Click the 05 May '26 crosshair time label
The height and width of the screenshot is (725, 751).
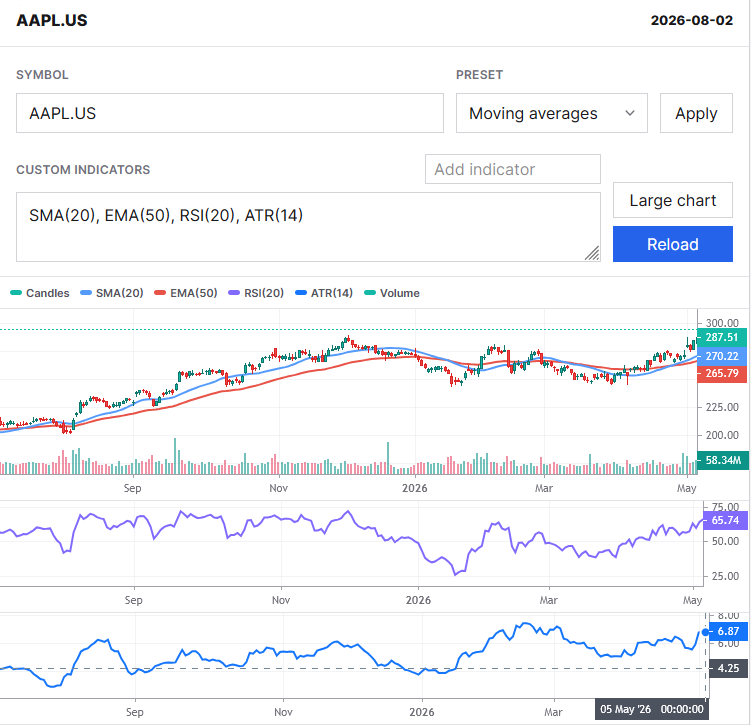pos(651,709)
